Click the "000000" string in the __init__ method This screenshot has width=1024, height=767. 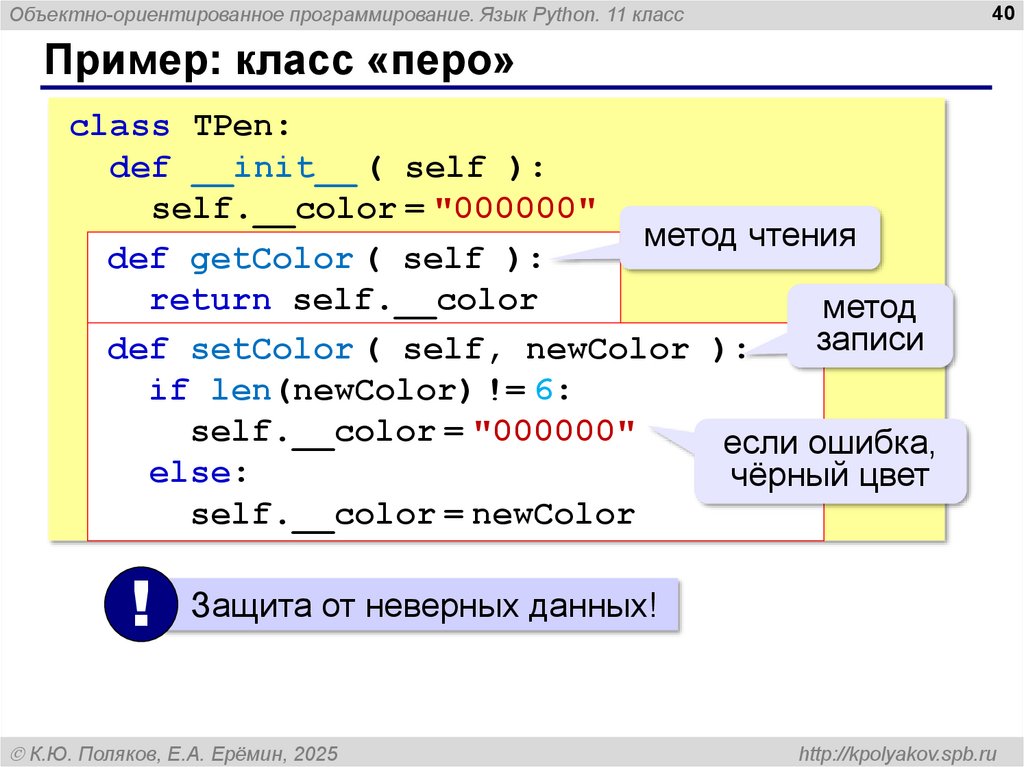point(514,209)
